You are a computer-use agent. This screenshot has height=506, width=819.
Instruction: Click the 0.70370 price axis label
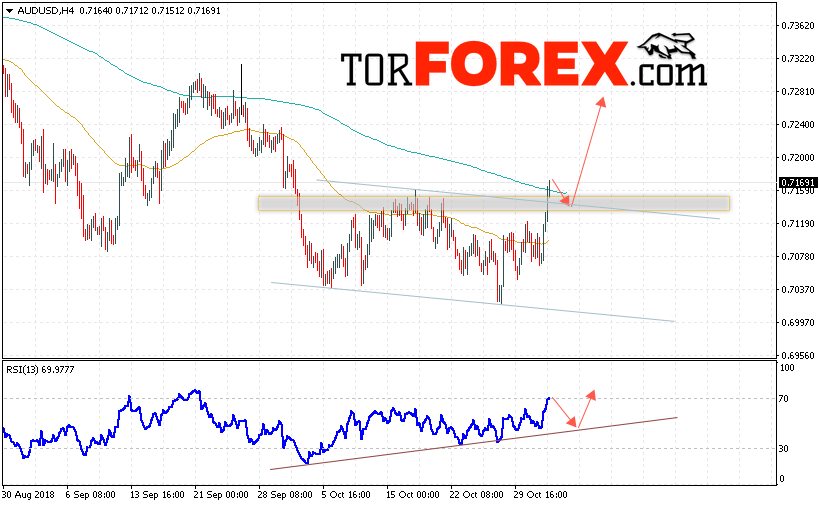click(x=798, y=289)
